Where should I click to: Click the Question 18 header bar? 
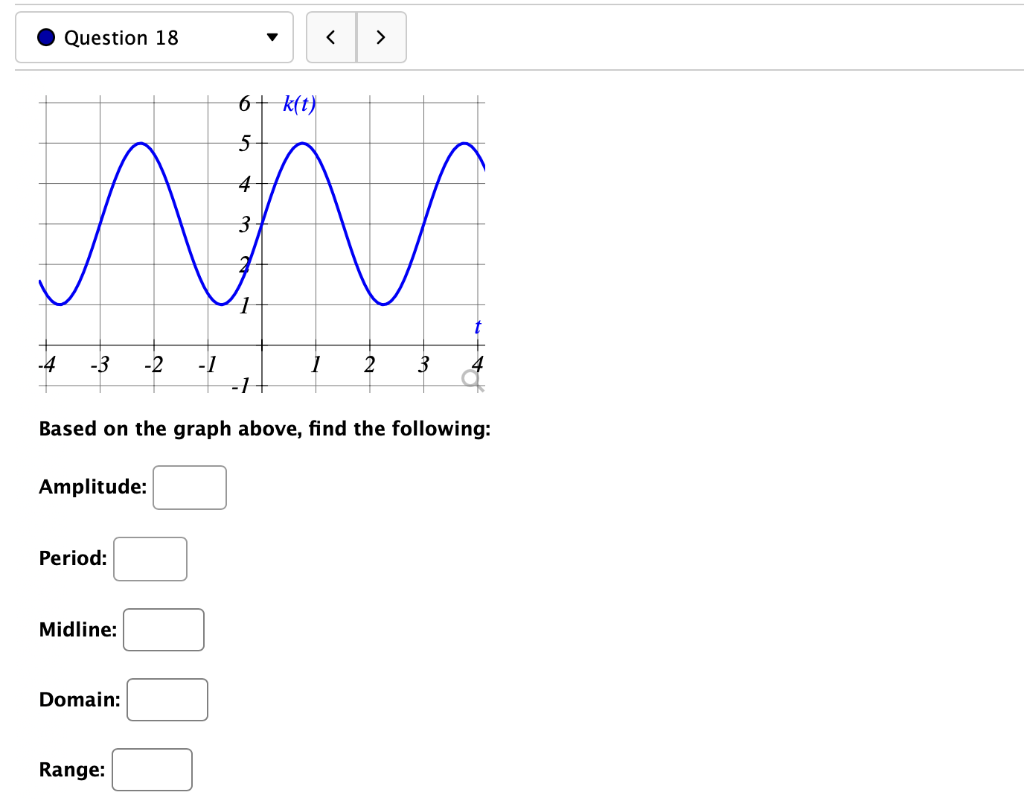(x=153, y=37)
